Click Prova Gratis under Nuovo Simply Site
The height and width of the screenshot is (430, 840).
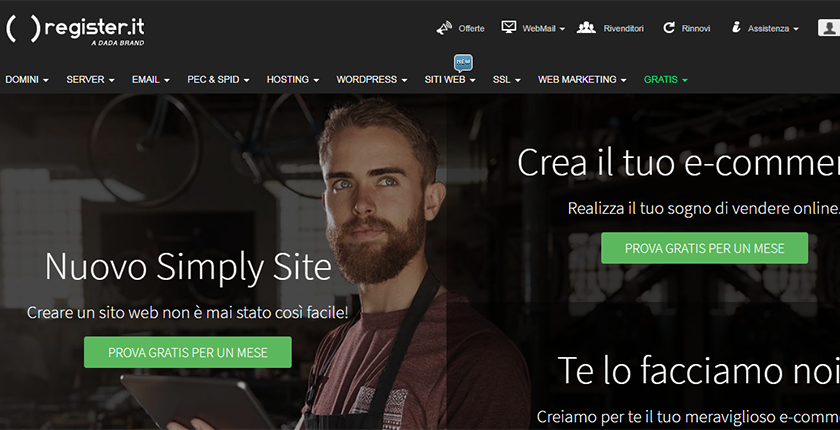click(188, 352)
